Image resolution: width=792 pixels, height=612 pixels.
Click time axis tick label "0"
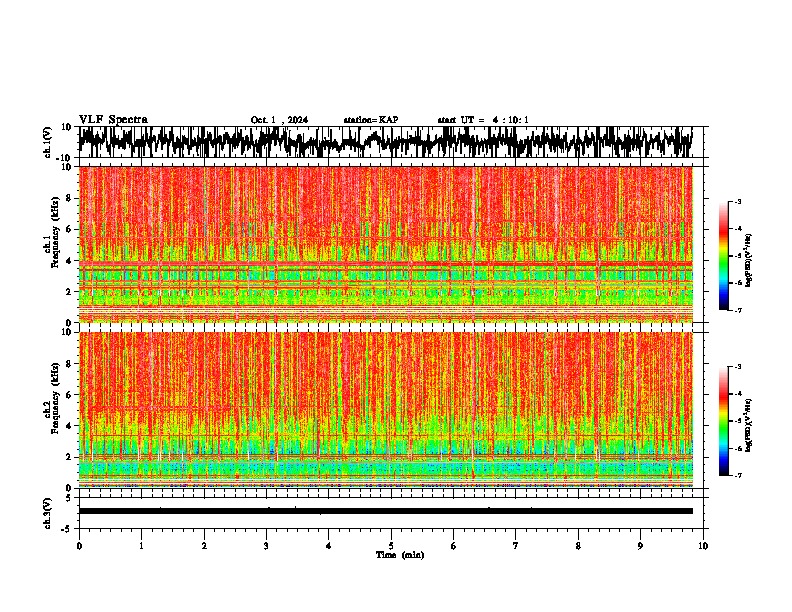click(79, 546)
